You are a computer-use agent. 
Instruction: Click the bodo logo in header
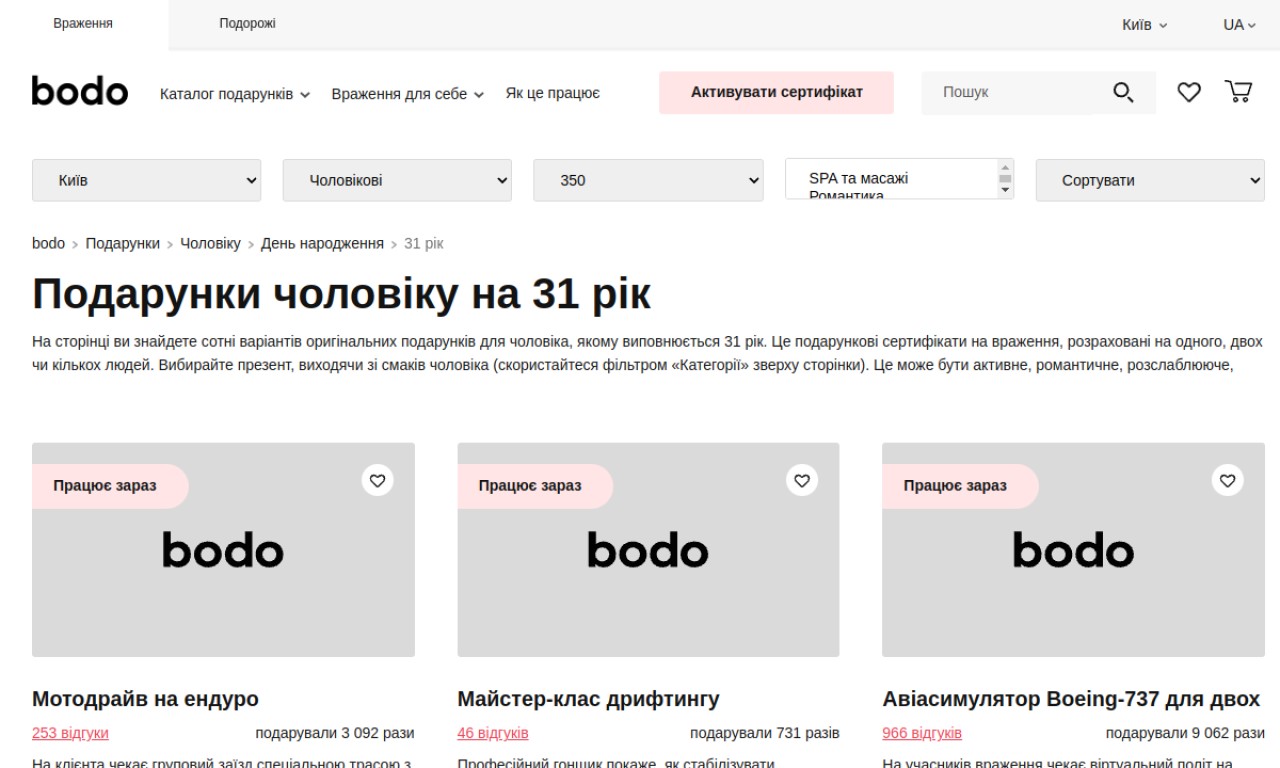point(80,91)
